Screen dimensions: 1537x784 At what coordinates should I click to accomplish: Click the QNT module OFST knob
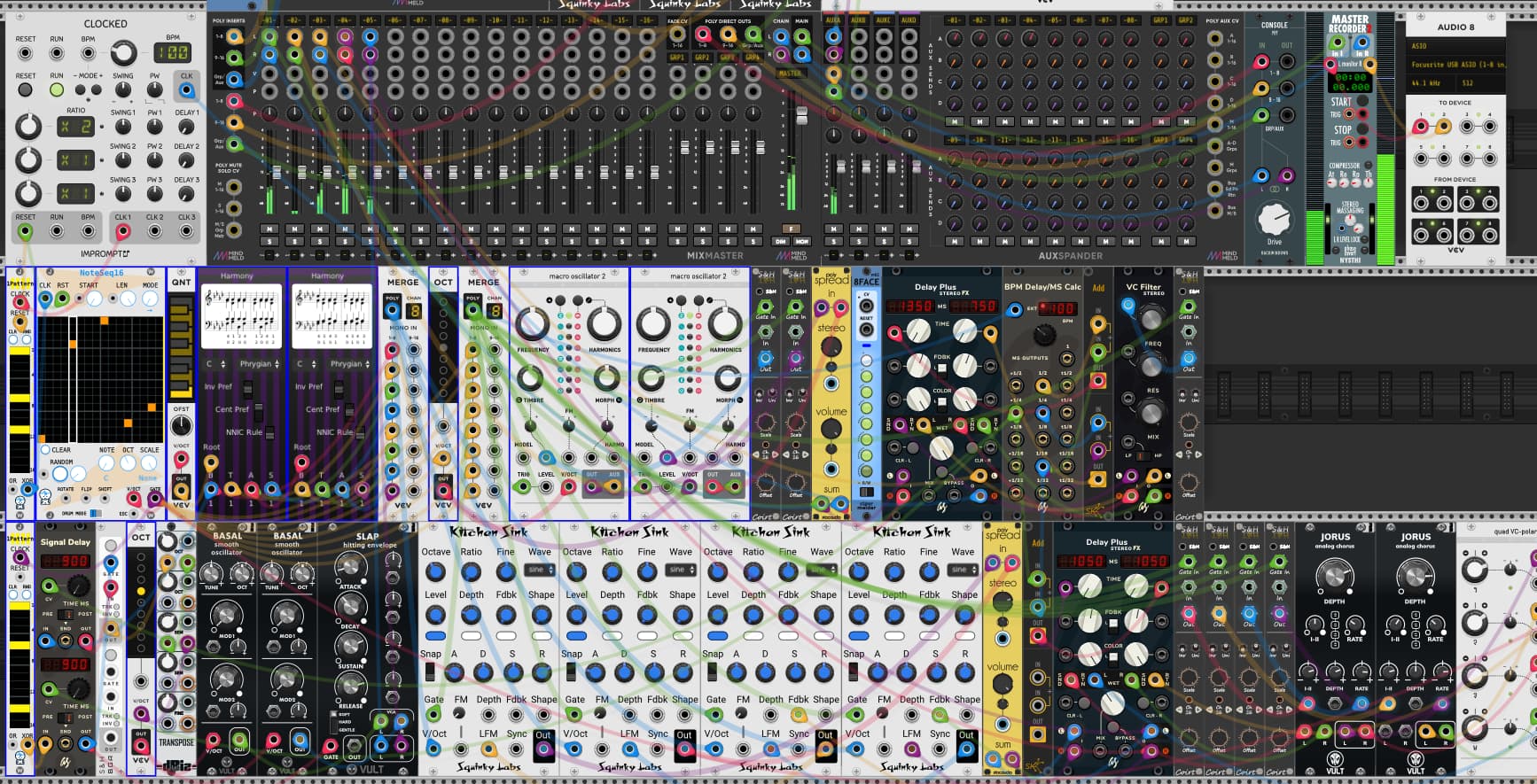click(x=181, y=425)
